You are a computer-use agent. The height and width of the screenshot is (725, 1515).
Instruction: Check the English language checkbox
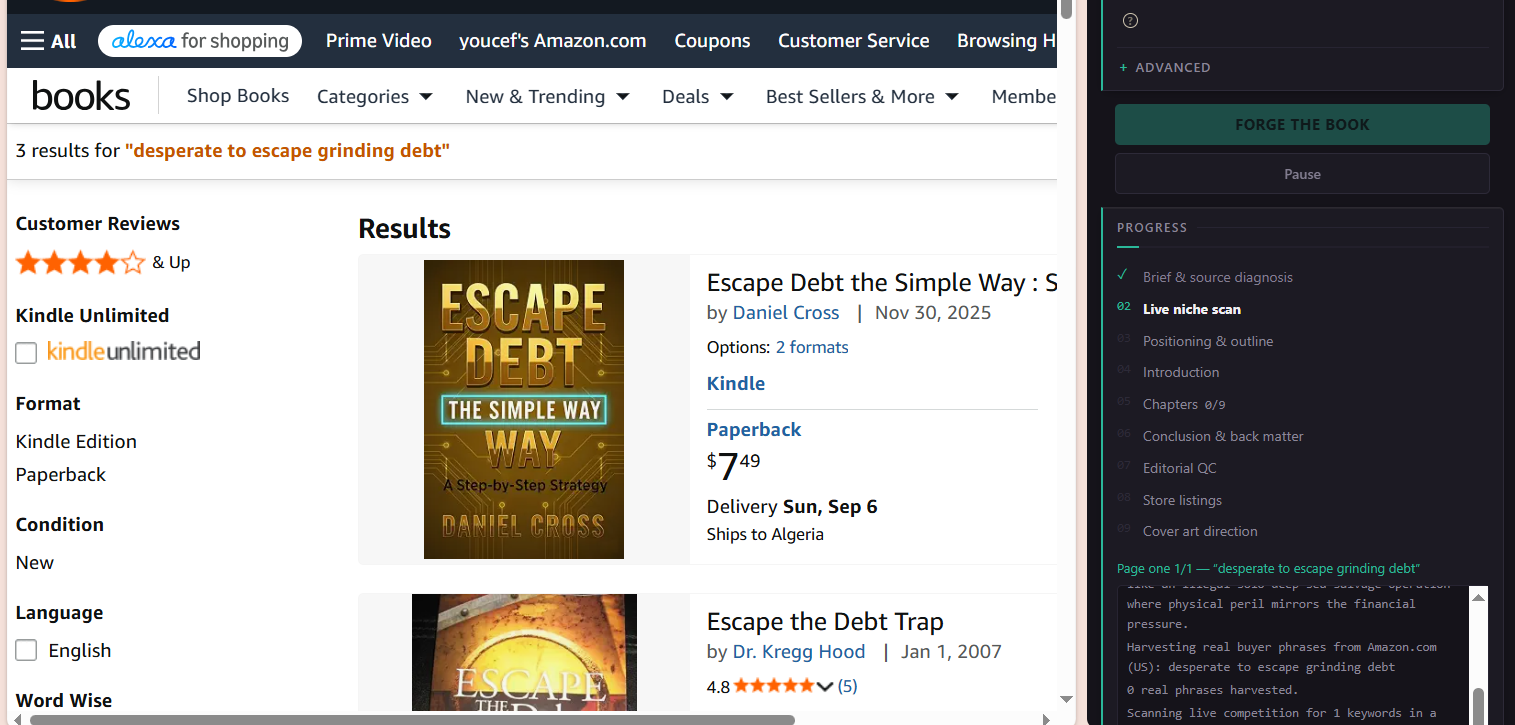pos(26,650)
